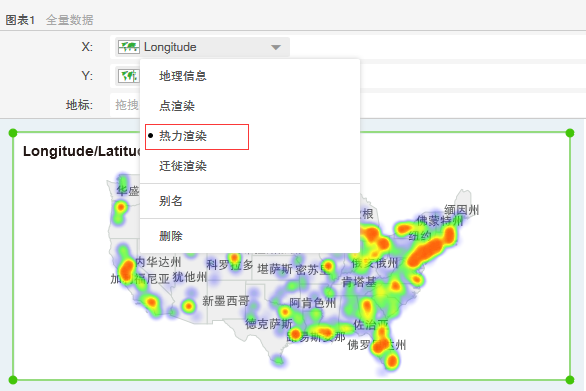The image size is (586, 391).
Task: Click the map icon beside Longitude
Action: coord(129,47)
